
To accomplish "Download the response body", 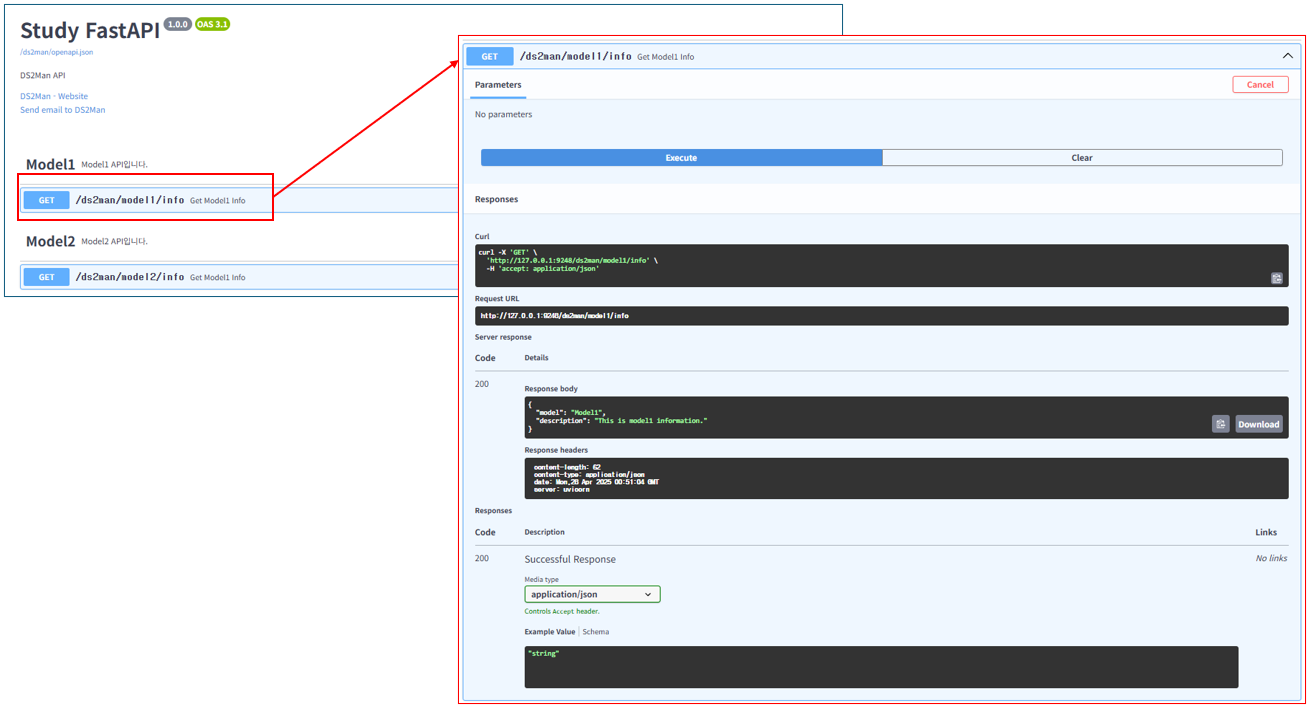I will point(1258,424).
